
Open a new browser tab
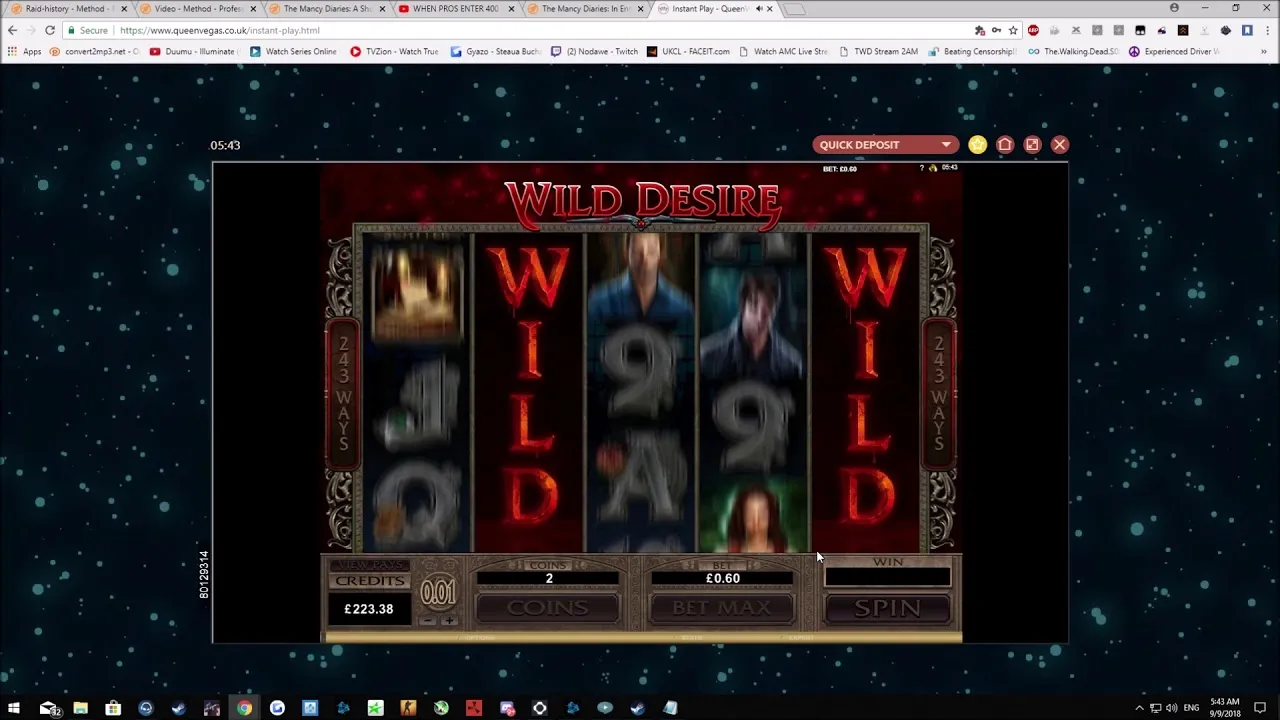[795, 9]
